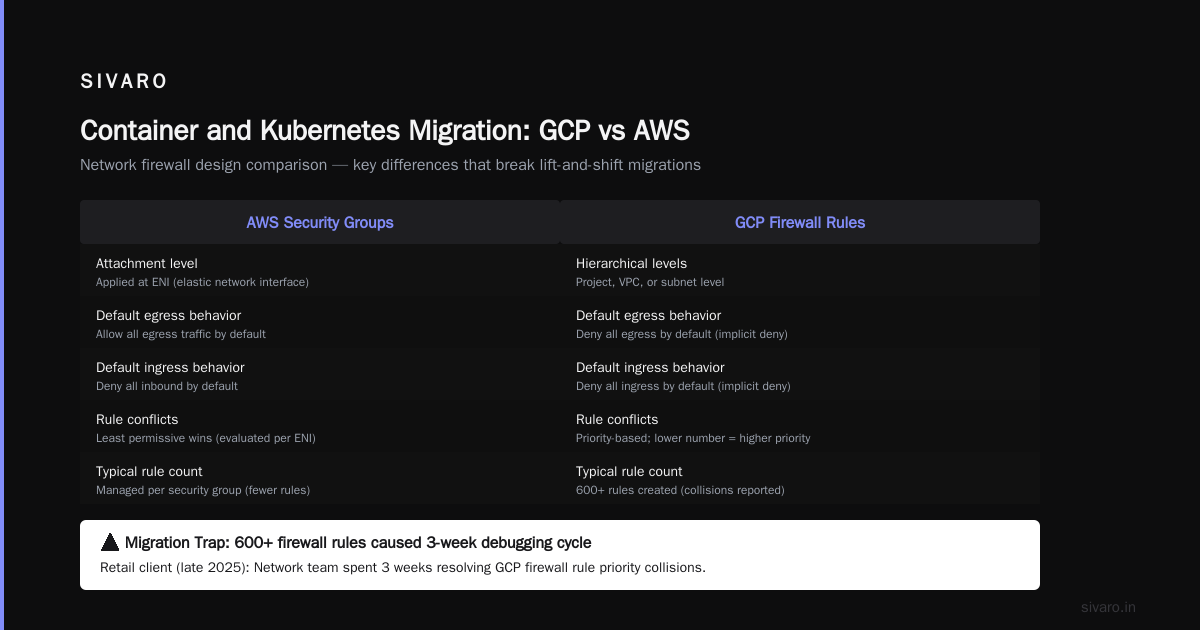This screenshot has height=630, width=1200.
Task: Click the 'Attachment level' row label
Action: click(x=147, y=264)
